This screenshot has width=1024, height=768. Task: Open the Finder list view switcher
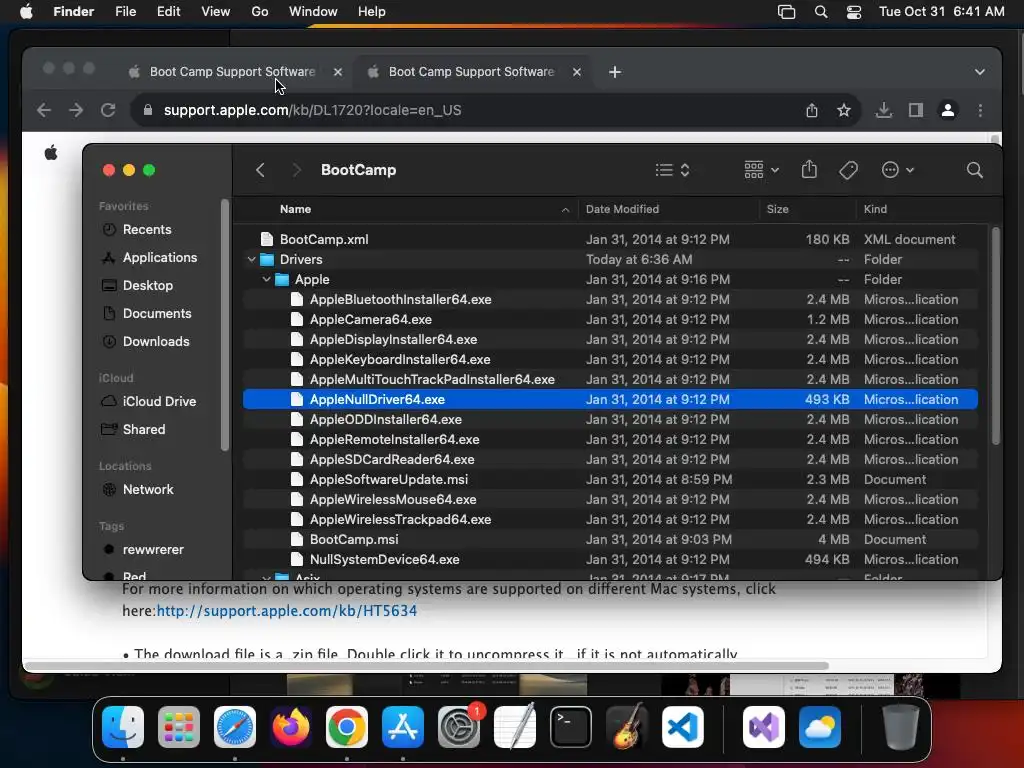[672, 170]
